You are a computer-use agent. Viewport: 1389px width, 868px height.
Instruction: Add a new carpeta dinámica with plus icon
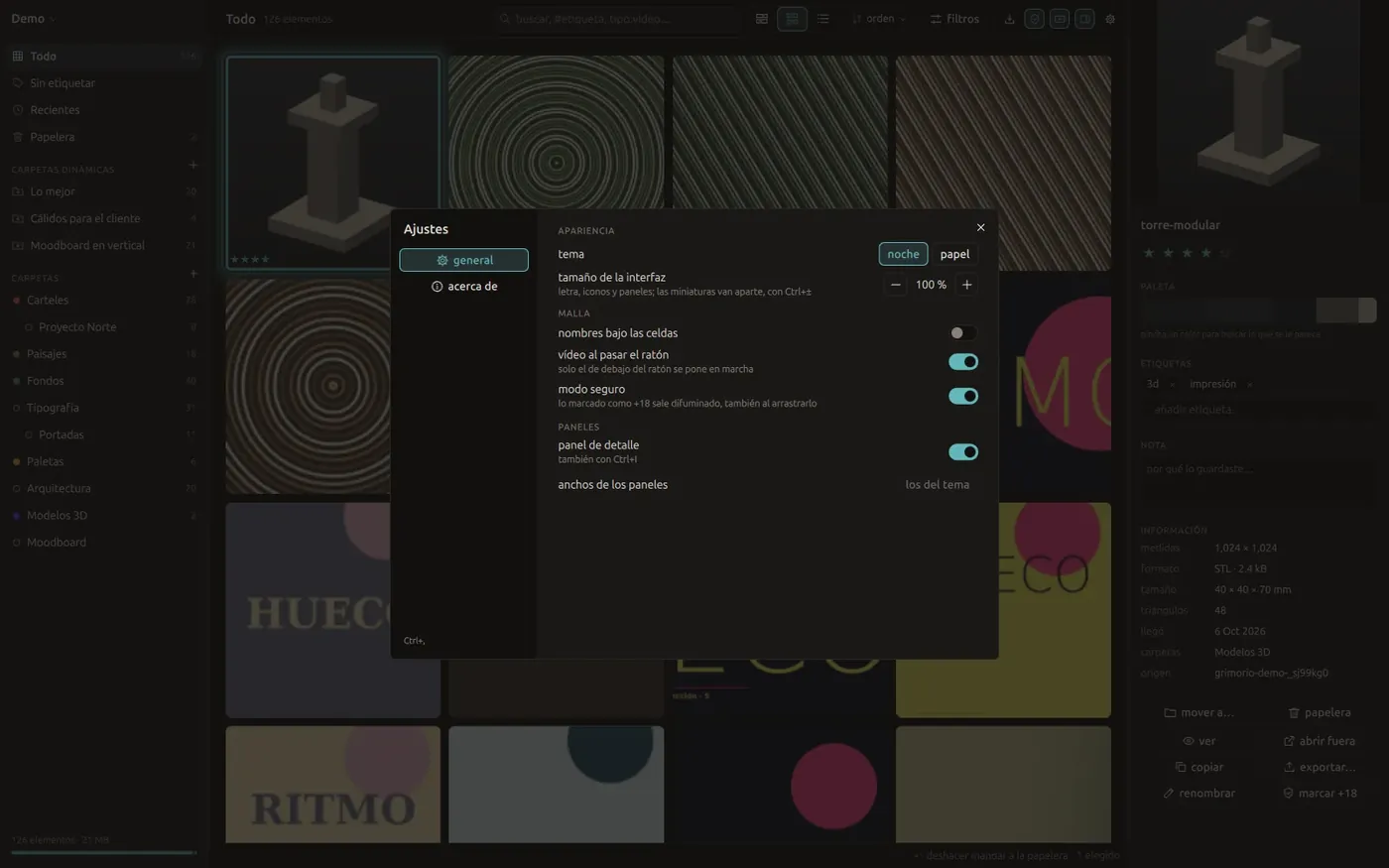point(192,165)
